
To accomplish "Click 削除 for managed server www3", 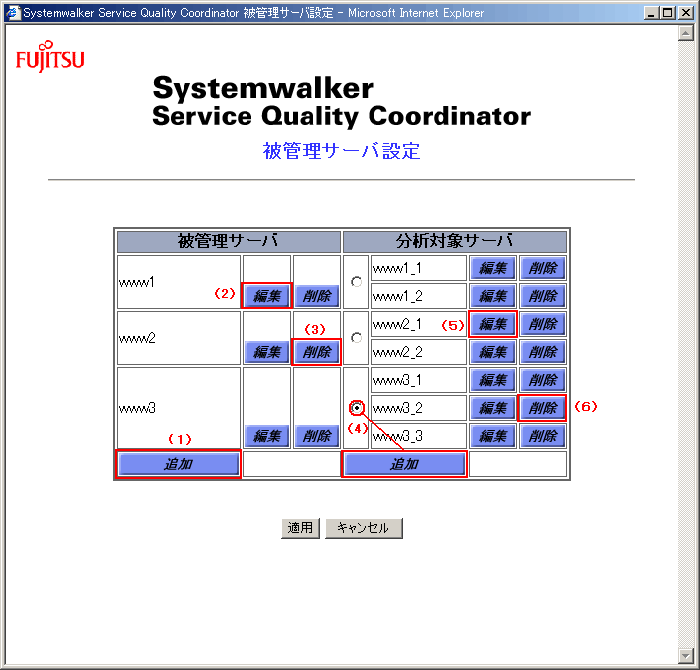I will click(x=317, y=436).
